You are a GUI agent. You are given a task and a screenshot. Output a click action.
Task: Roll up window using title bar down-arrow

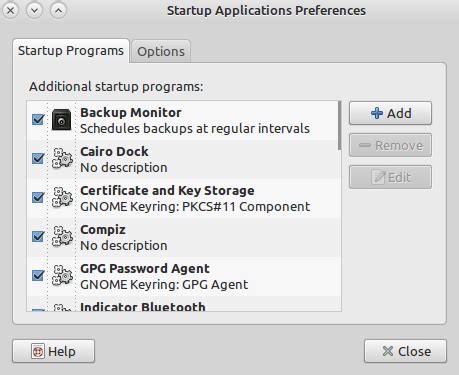pyautogui.click(x=34, y=11)
